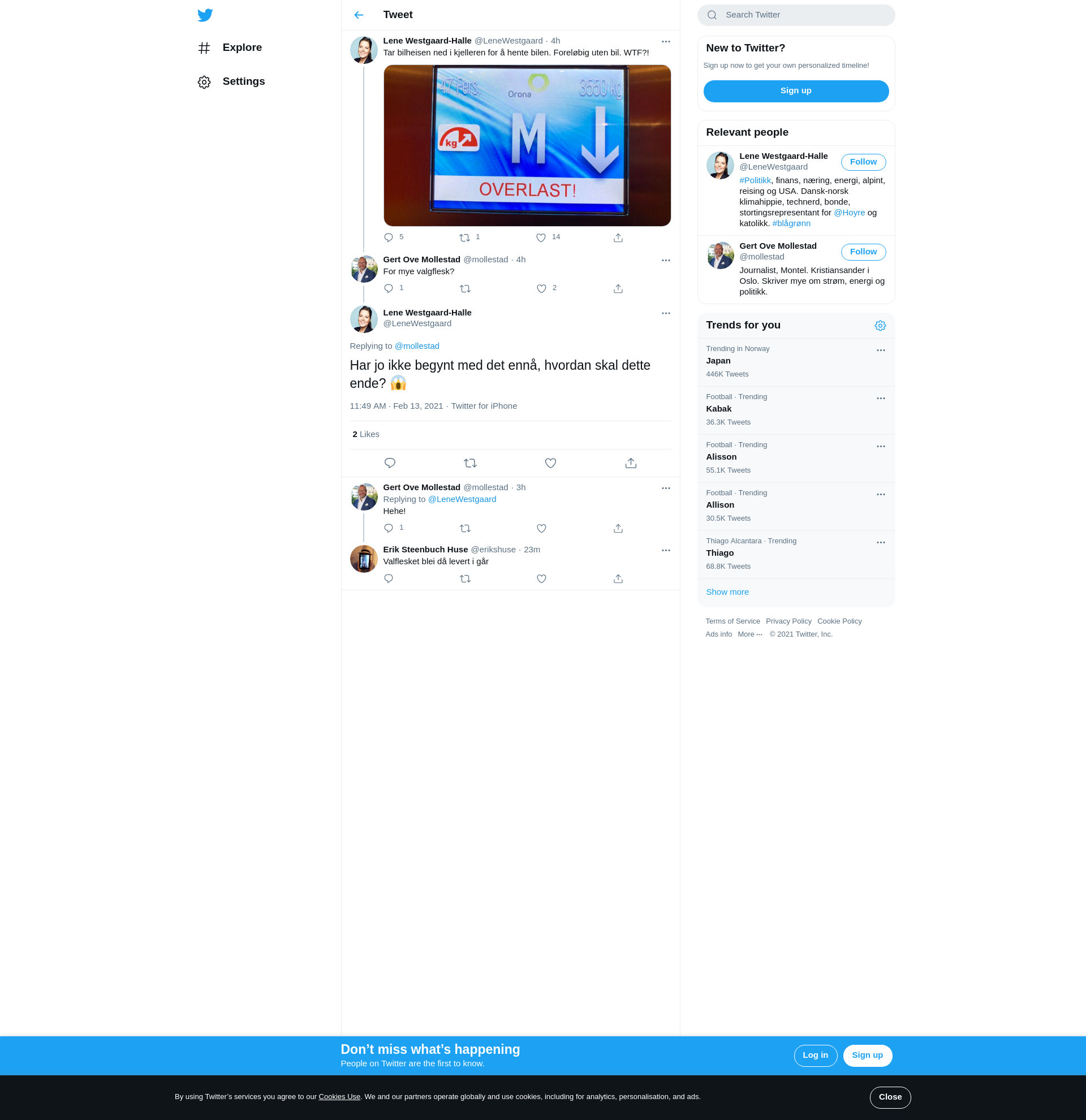Screen dimensions: 1086x1120
Task: Open more options on 'Hehe!' tweet
Action: 666,488
